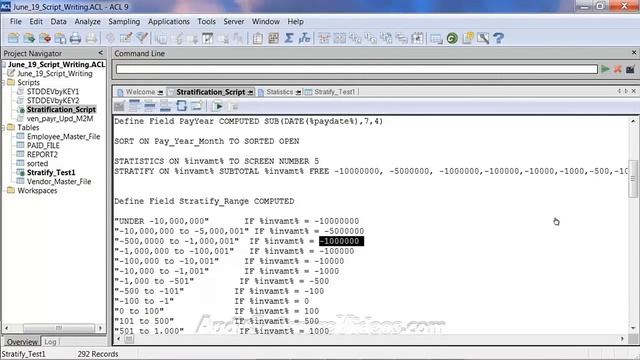
Task: Open Help via question mark icon
Action: click(498, 38)
